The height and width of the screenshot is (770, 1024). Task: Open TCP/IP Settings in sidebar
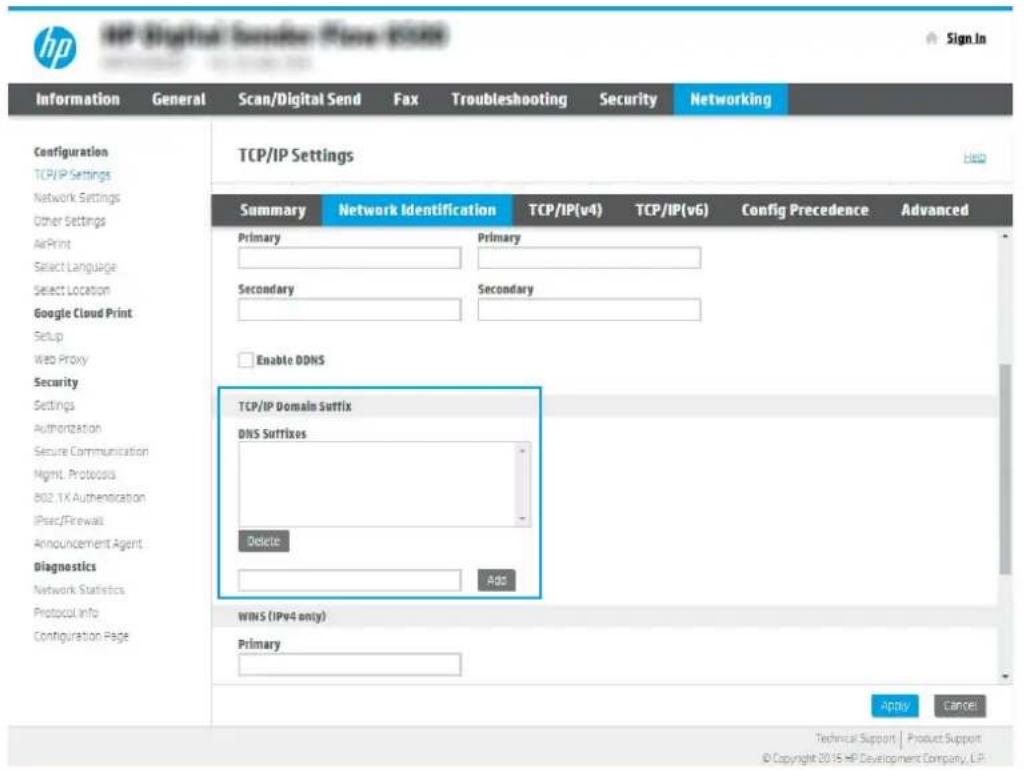[x=72, y=174]
